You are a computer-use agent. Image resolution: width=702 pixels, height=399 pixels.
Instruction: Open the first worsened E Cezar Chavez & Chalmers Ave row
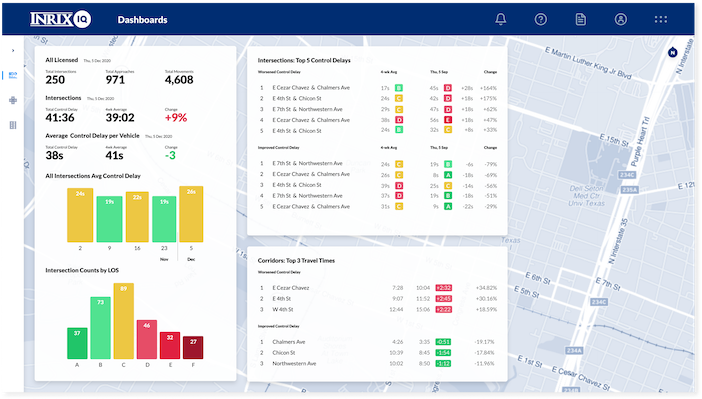[377, 88]
